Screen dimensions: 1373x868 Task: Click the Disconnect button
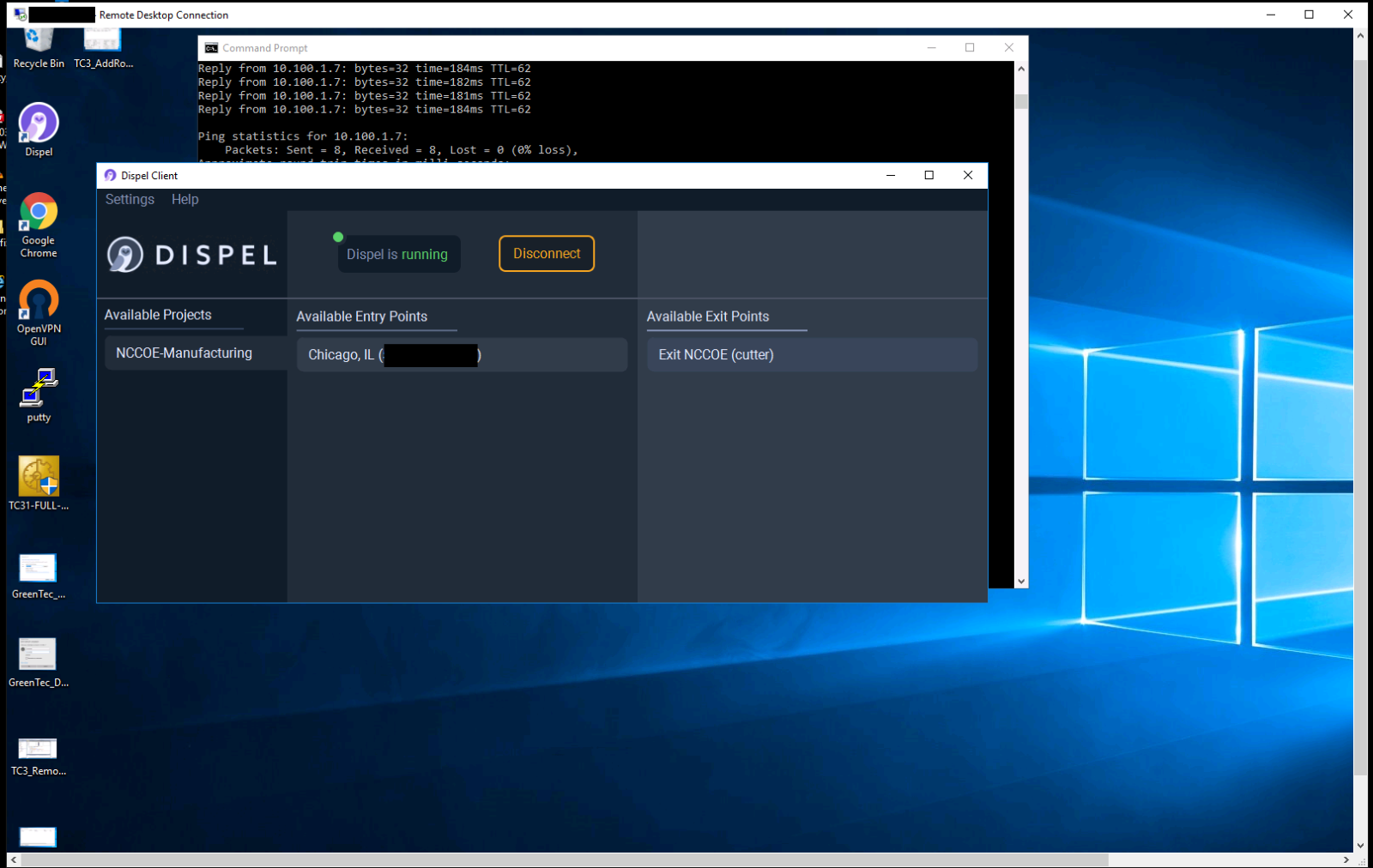click(547, 254)
